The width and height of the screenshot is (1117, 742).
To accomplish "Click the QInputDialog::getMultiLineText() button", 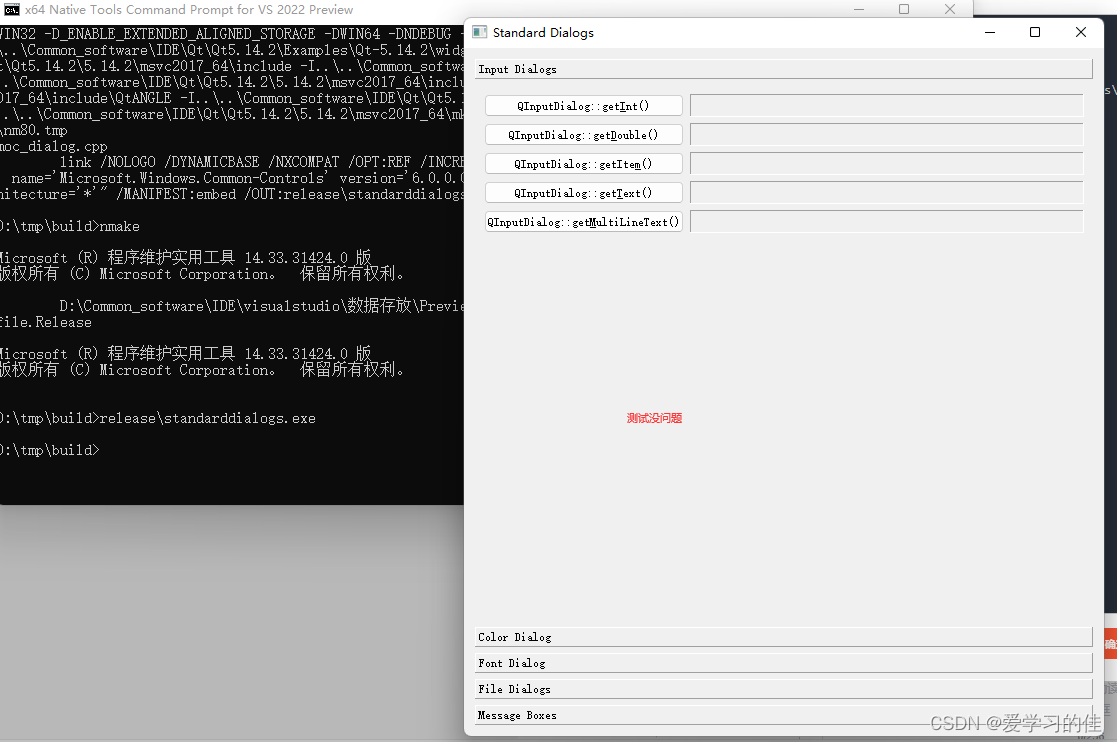I will click(583, 222).
